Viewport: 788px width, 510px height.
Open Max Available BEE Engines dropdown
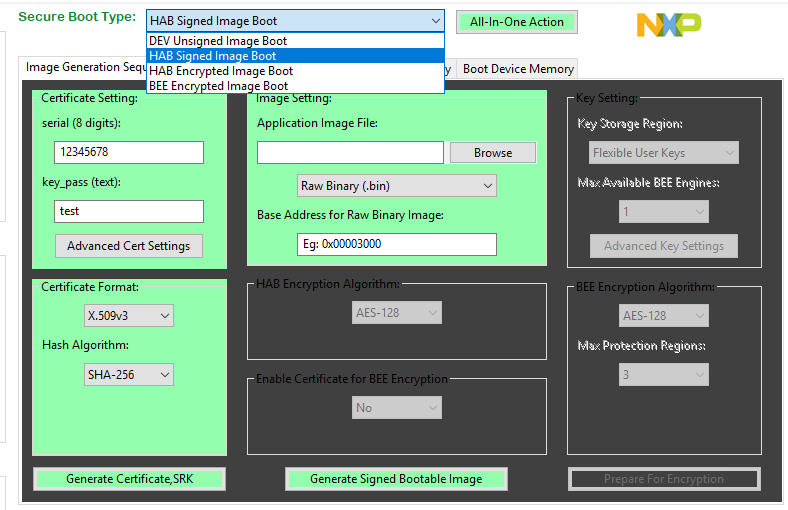pos(664,212)
